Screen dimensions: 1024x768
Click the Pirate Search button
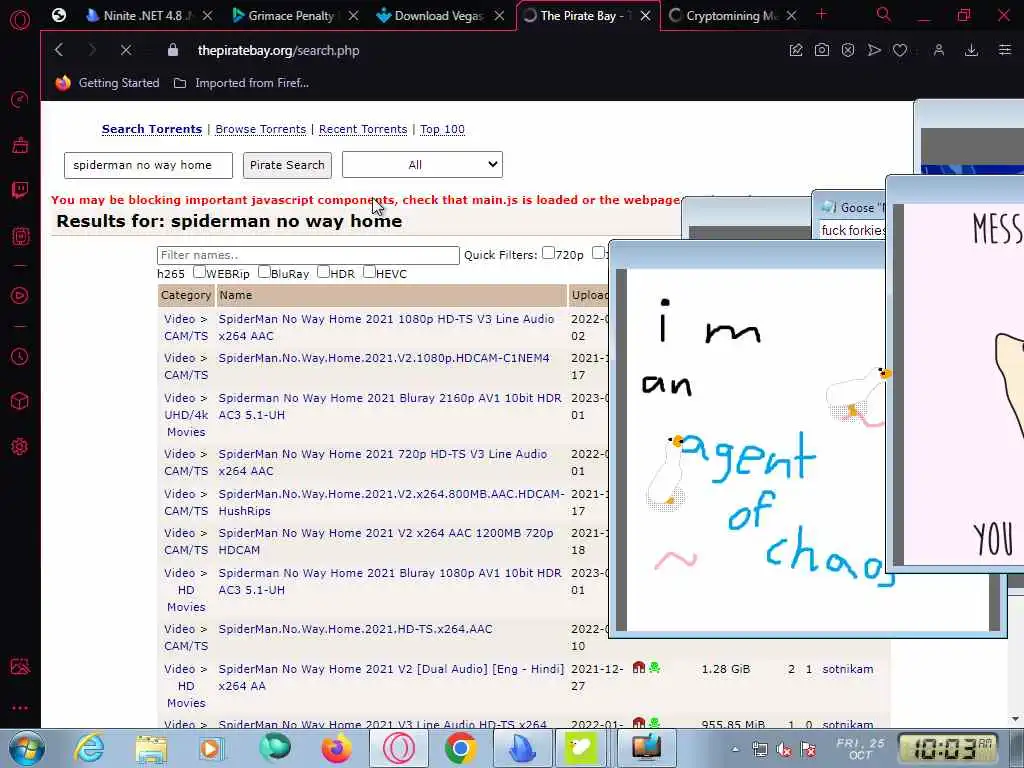tap(287, 165)
